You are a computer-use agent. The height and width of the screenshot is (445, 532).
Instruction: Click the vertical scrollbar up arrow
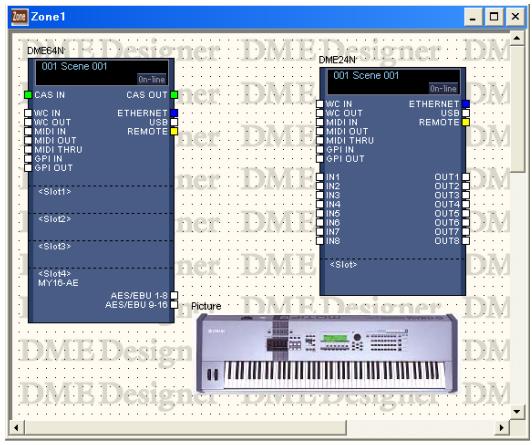pyautogui.click(x=517, y=38)
